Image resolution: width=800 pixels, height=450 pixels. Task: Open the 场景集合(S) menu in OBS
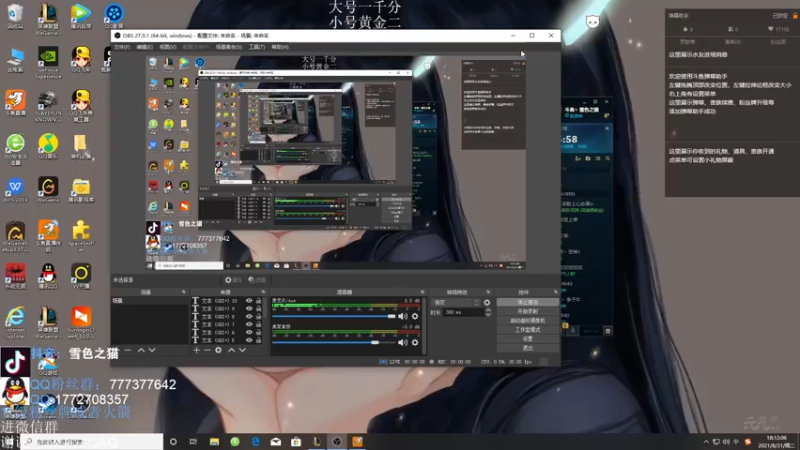pos(229,47)
